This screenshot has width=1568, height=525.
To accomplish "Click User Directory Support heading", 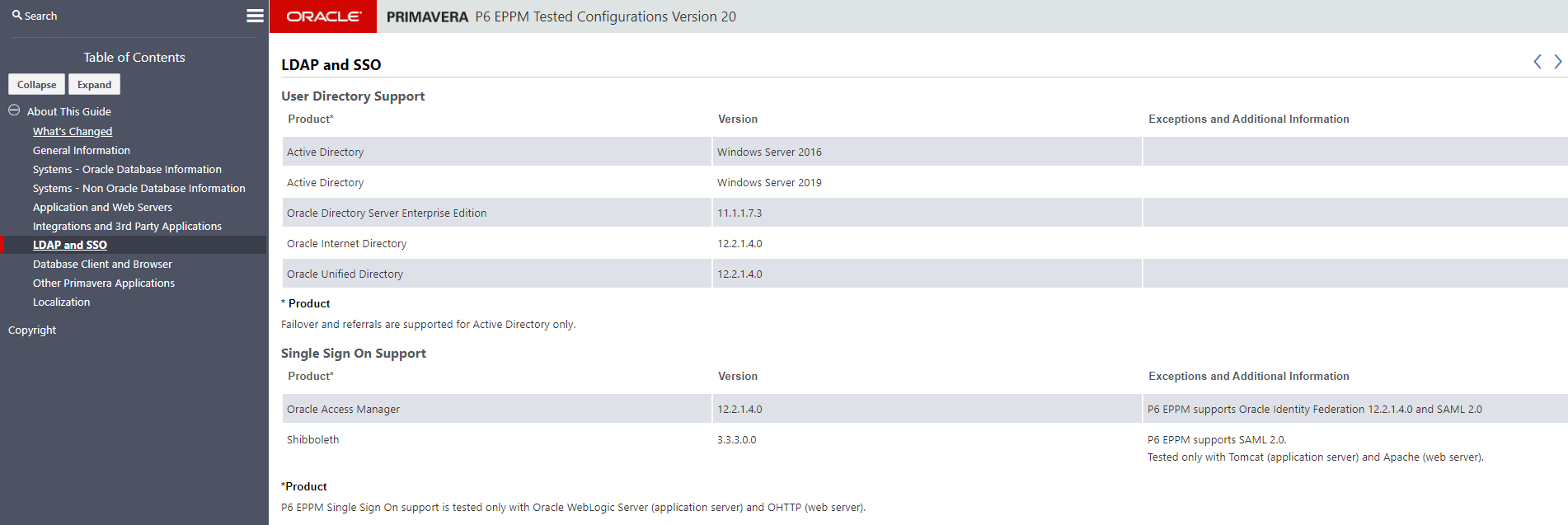I will (x=353, y=96).
